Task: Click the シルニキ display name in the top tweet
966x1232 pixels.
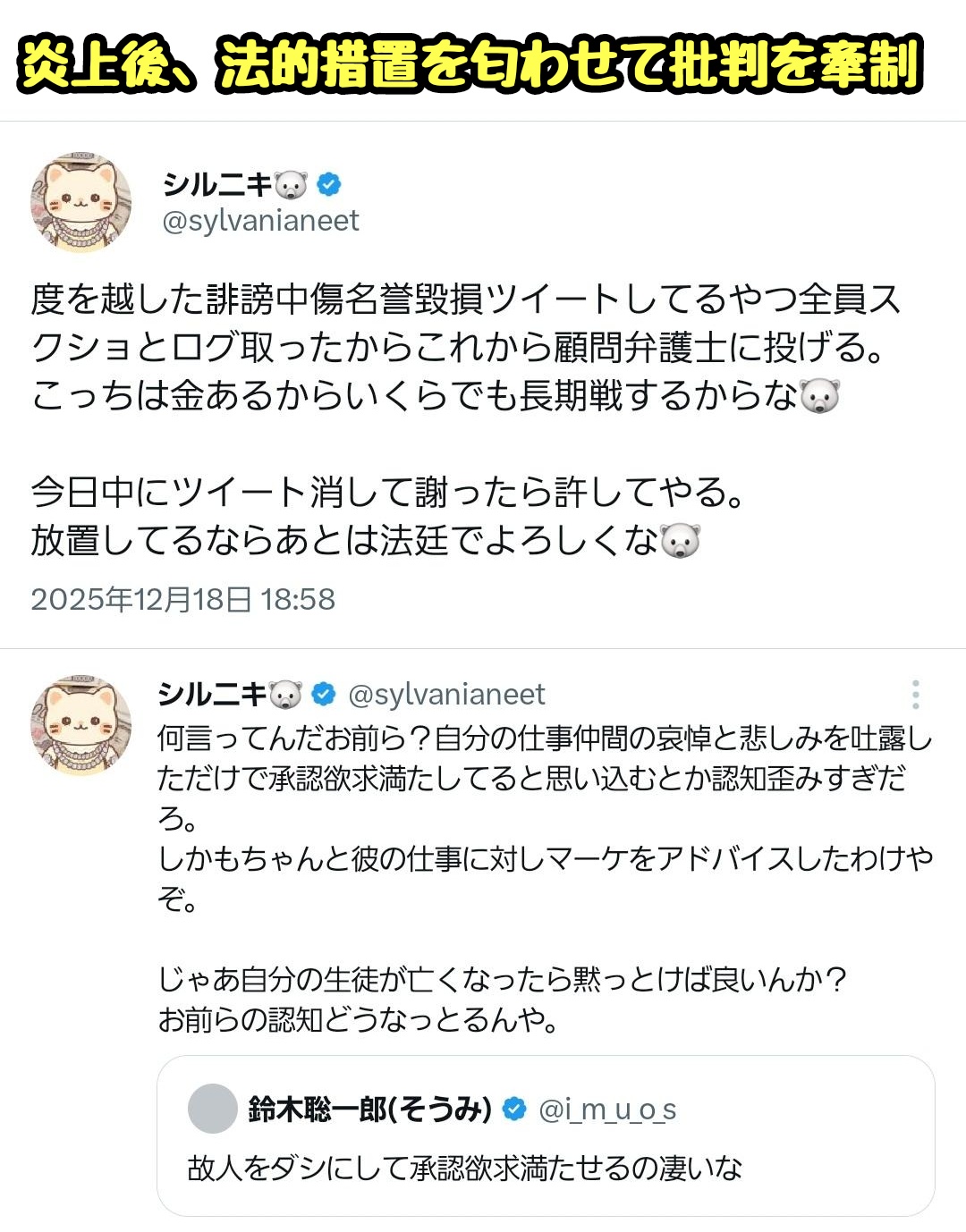Action: [217, 184]
